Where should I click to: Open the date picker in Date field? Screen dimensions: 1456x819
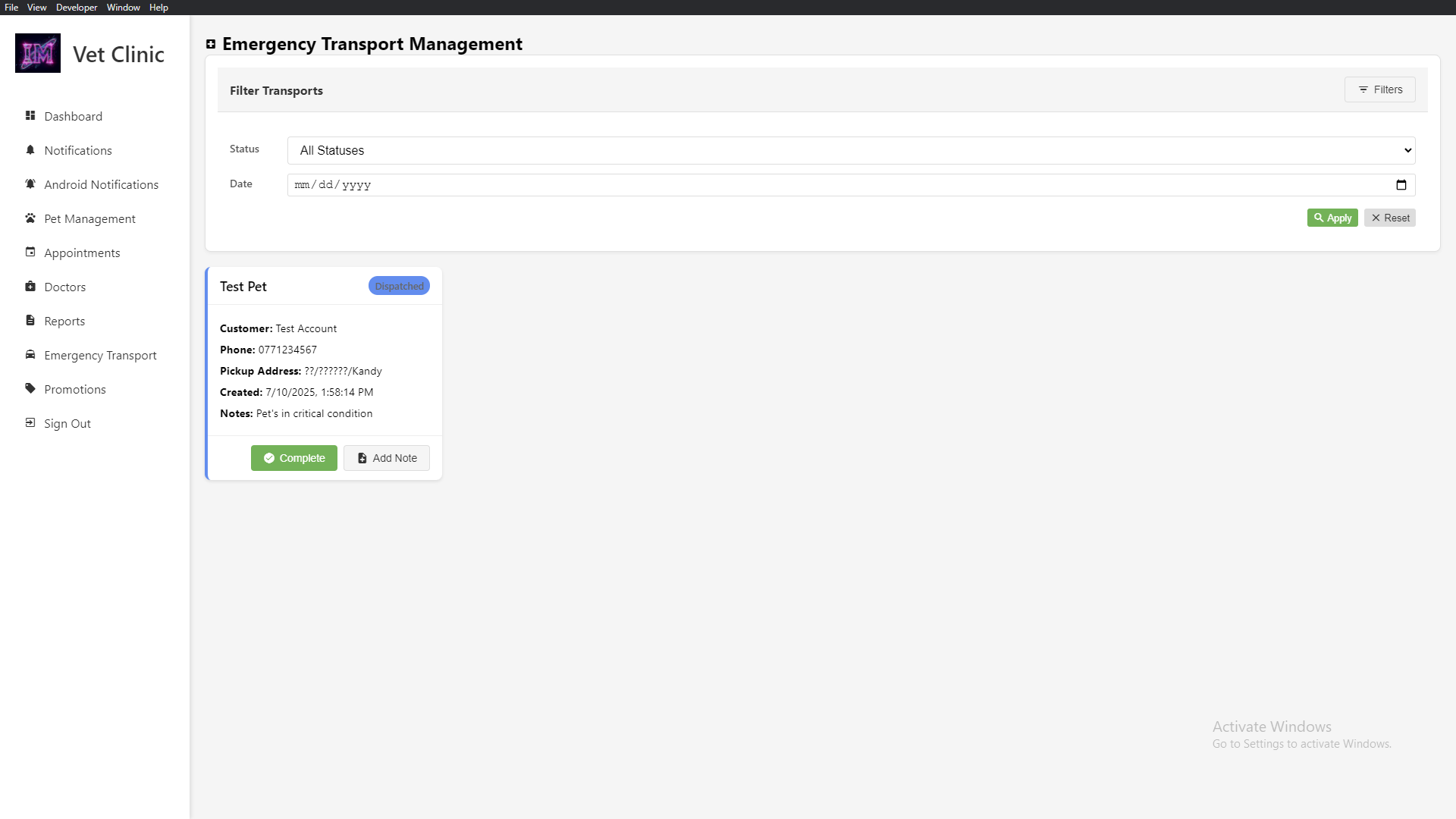pos(1401,184)
